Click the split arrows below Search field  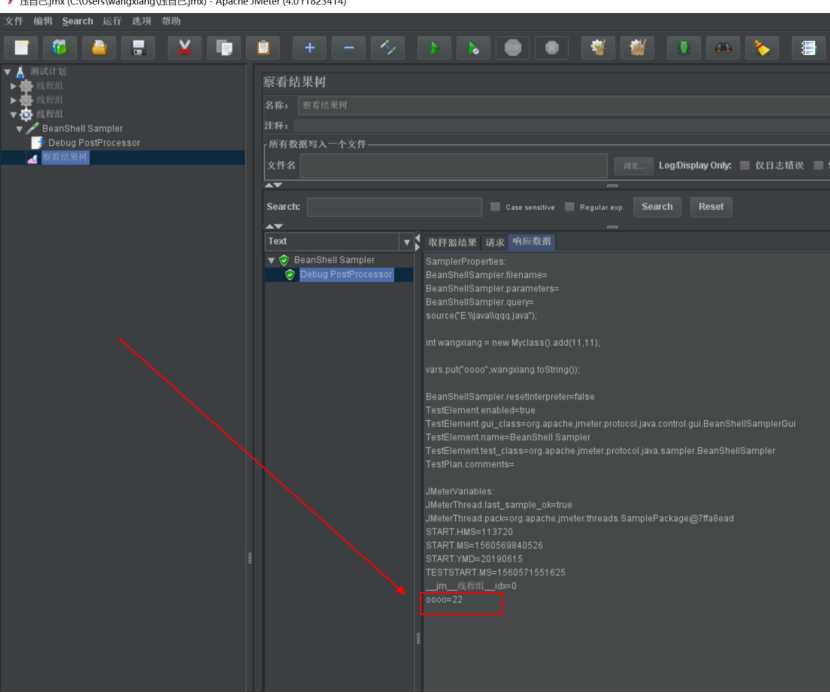[274, 226]
